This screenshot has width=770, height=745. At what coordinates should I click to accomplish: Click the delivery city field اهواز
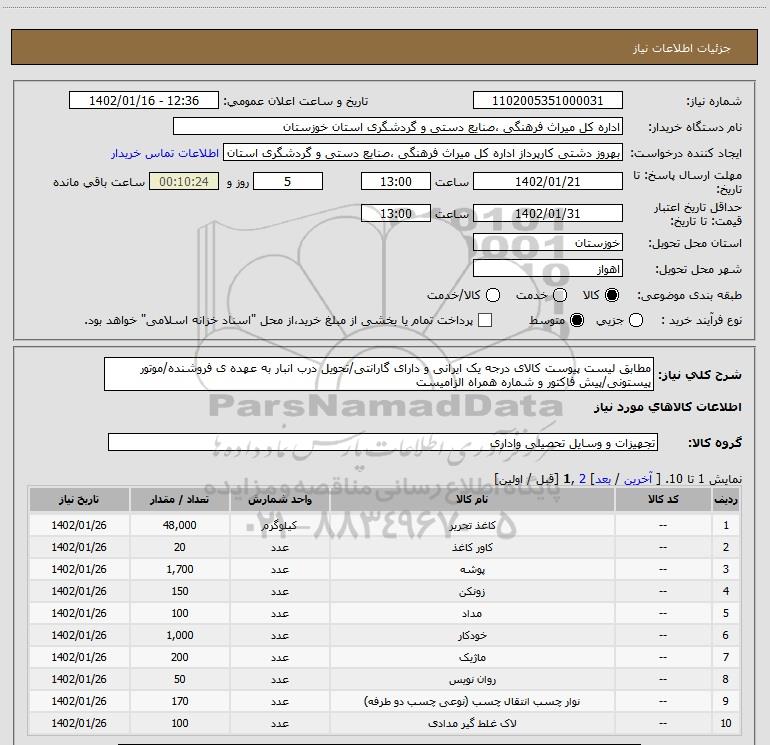[548, 269]
